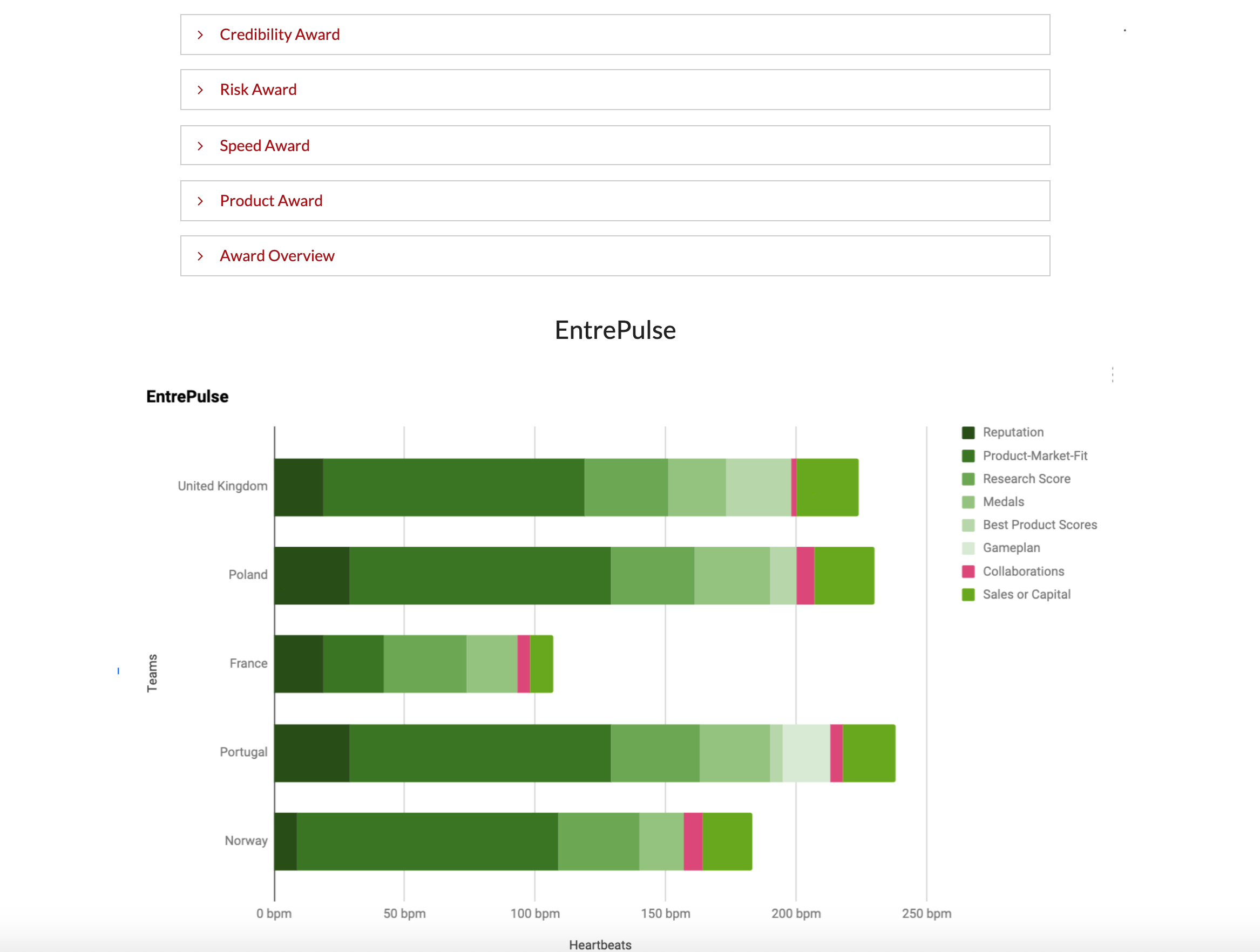Select the Sales or Capital legend label
Viewport: 1260px width, 952px height.
click(x=1026, y=594)
